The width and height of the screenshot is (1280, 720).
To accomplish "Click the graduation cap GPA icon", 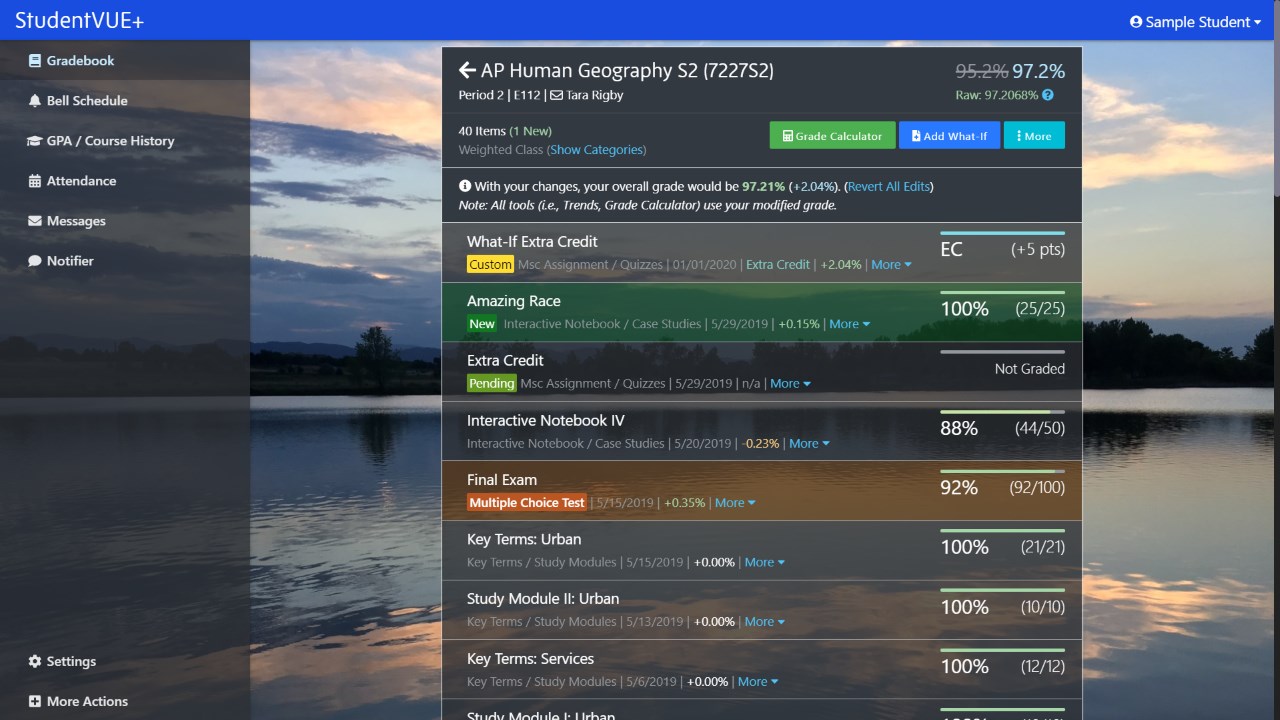I will pyautogui.click(x=34, y=141).
